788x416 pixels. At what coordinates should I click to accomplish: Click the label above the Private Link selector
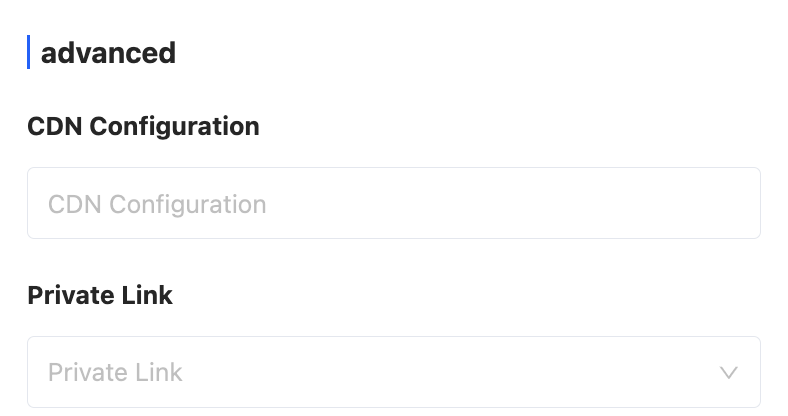100,296
